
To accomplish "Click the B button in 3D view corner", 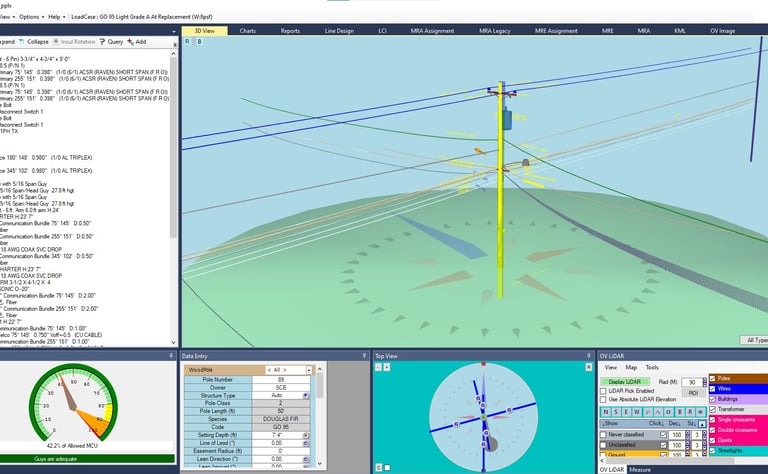I will click(x=199, y=42).
